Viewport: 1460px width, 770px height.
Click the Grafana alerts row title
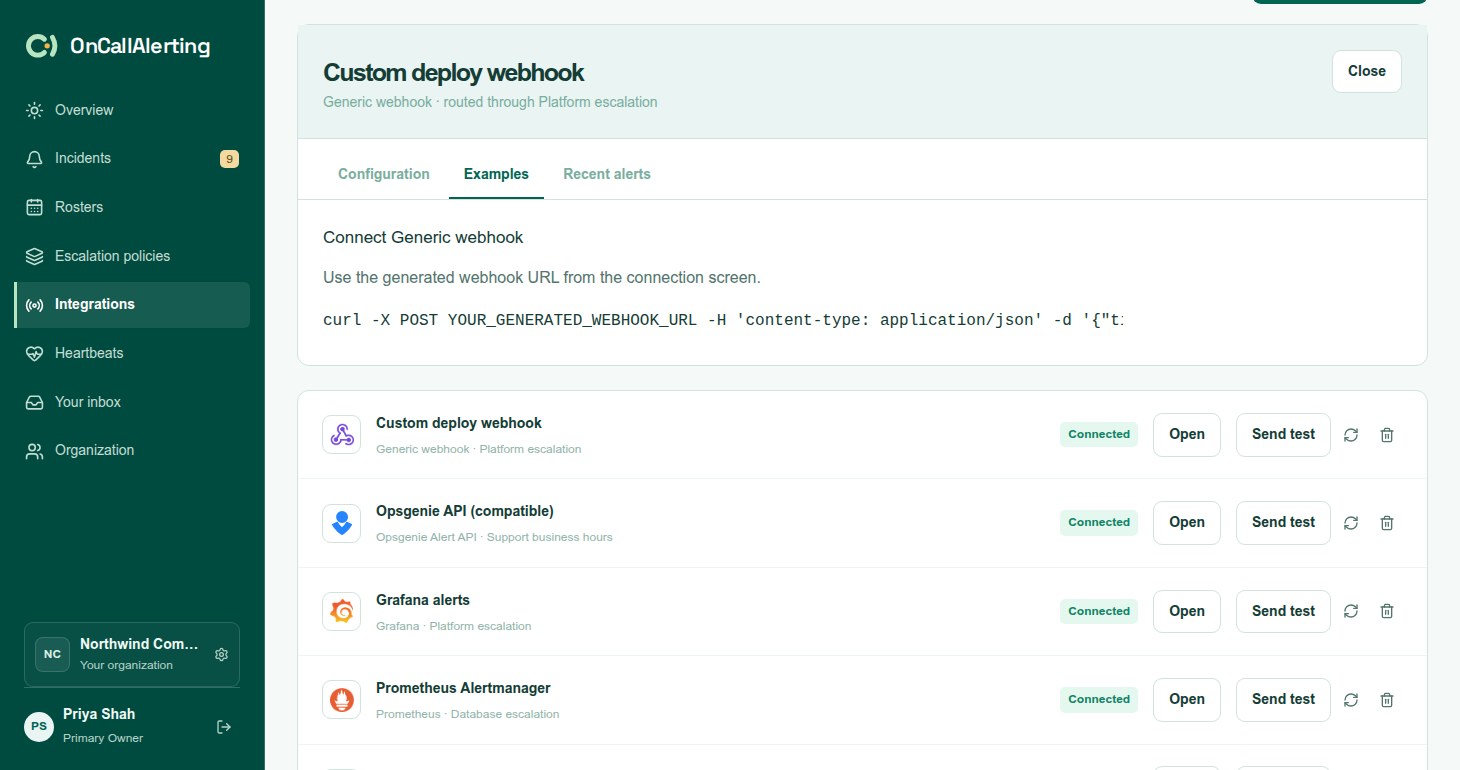(423, 600)
